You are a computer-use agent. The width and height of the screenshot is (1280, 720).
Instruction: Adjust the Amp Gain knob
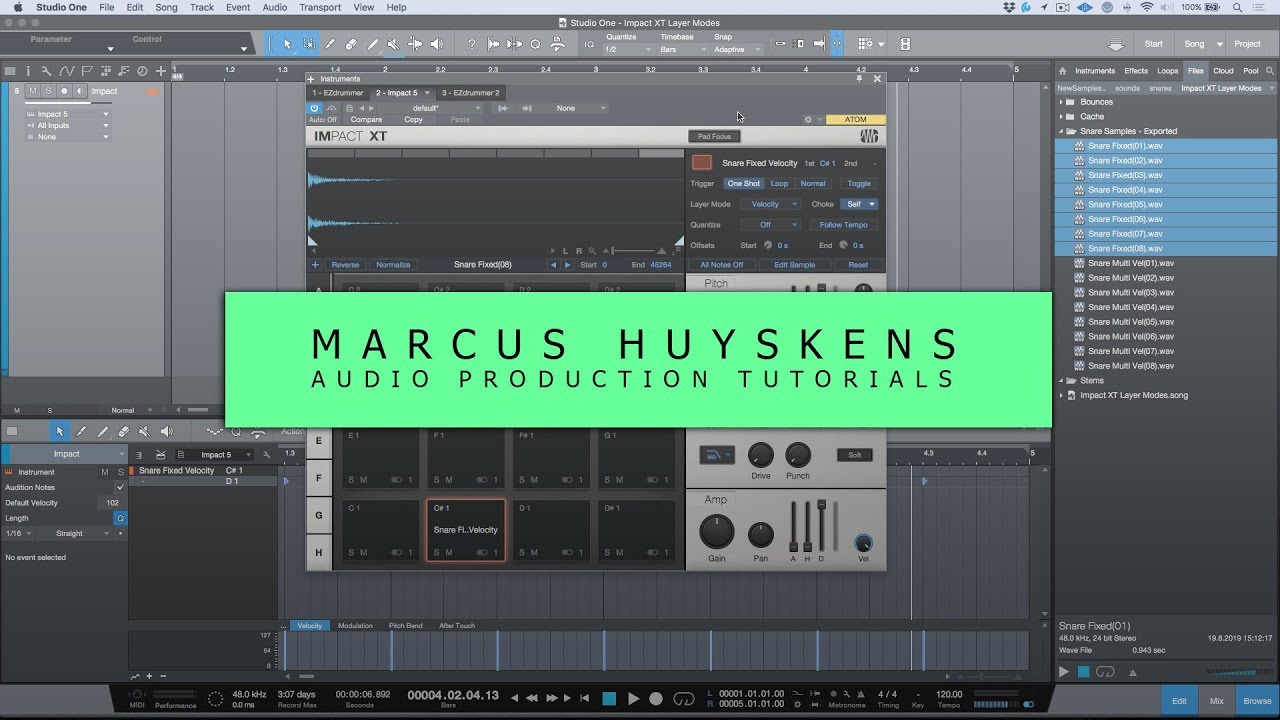coord(716,532)
